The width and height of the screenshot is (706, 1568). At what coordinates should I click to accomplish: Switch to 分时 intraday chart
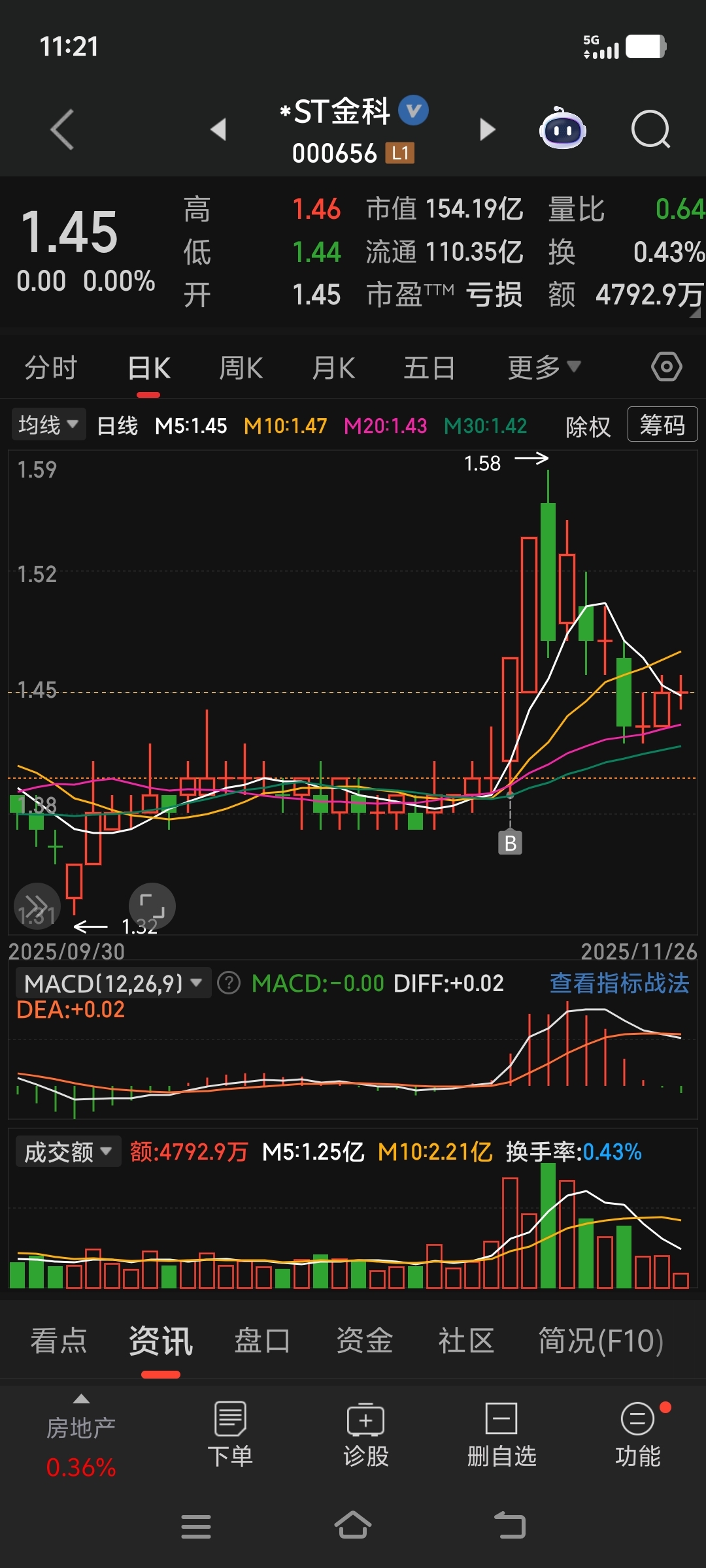(51, 368)
